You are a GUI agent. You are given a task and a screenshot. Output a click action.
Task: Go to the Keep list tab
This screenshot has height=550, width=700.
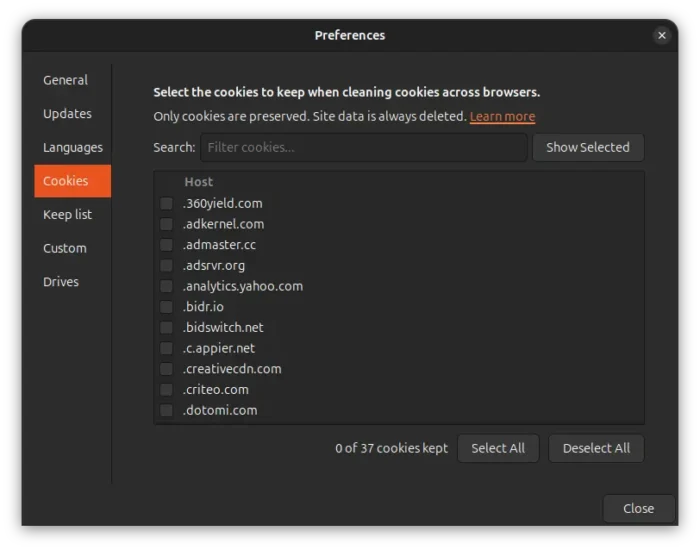(67, 215)
